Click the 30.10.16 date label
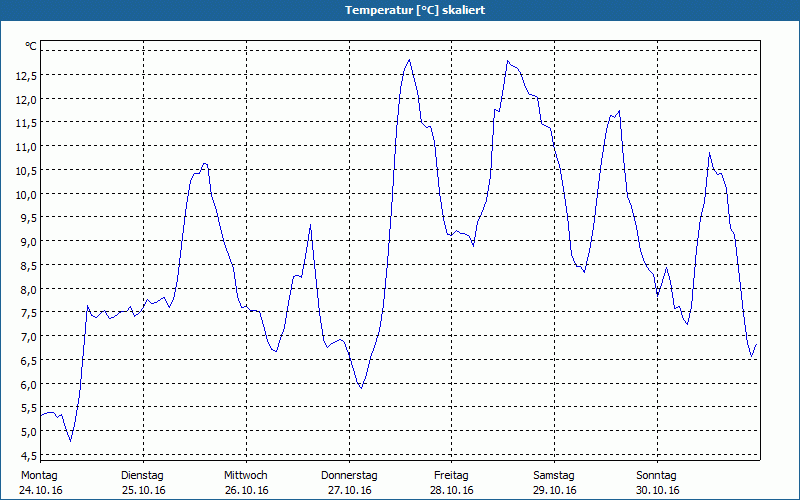The height and width of the screenshot is (500, 800). pos(658,490)
